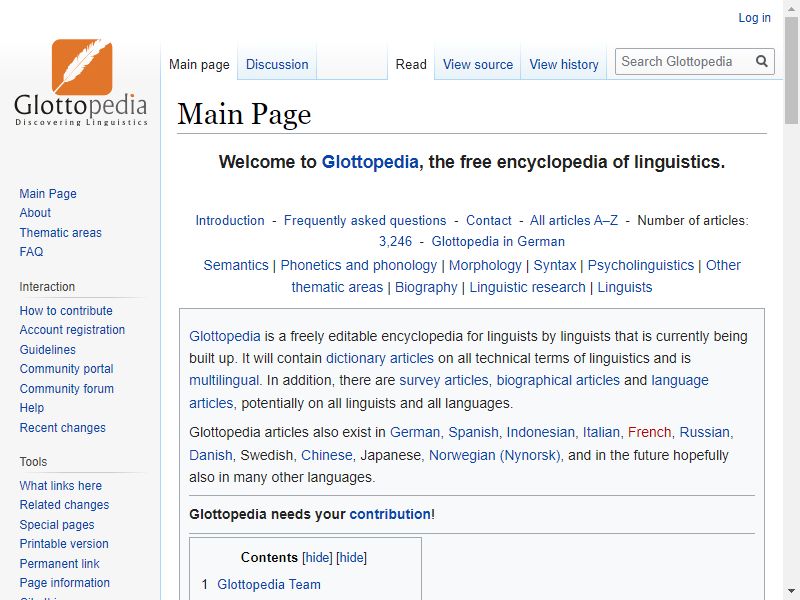
Task: Visit the Community forum
Action: point(66,389)
